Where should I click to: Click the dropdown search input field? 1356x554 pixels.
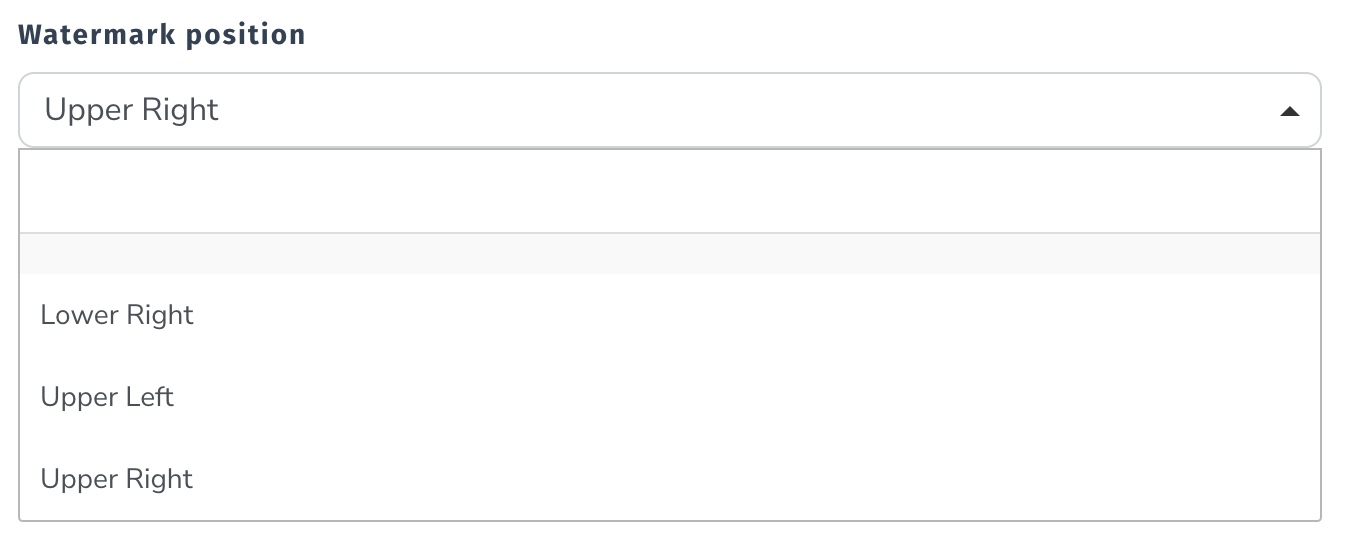point(670,191)
